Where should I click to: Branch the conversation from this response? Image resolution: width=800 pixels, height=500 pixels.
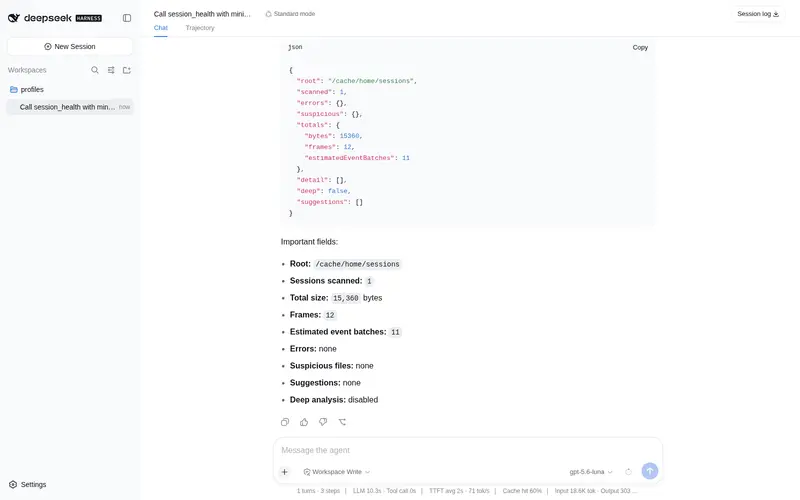(342, 422)
